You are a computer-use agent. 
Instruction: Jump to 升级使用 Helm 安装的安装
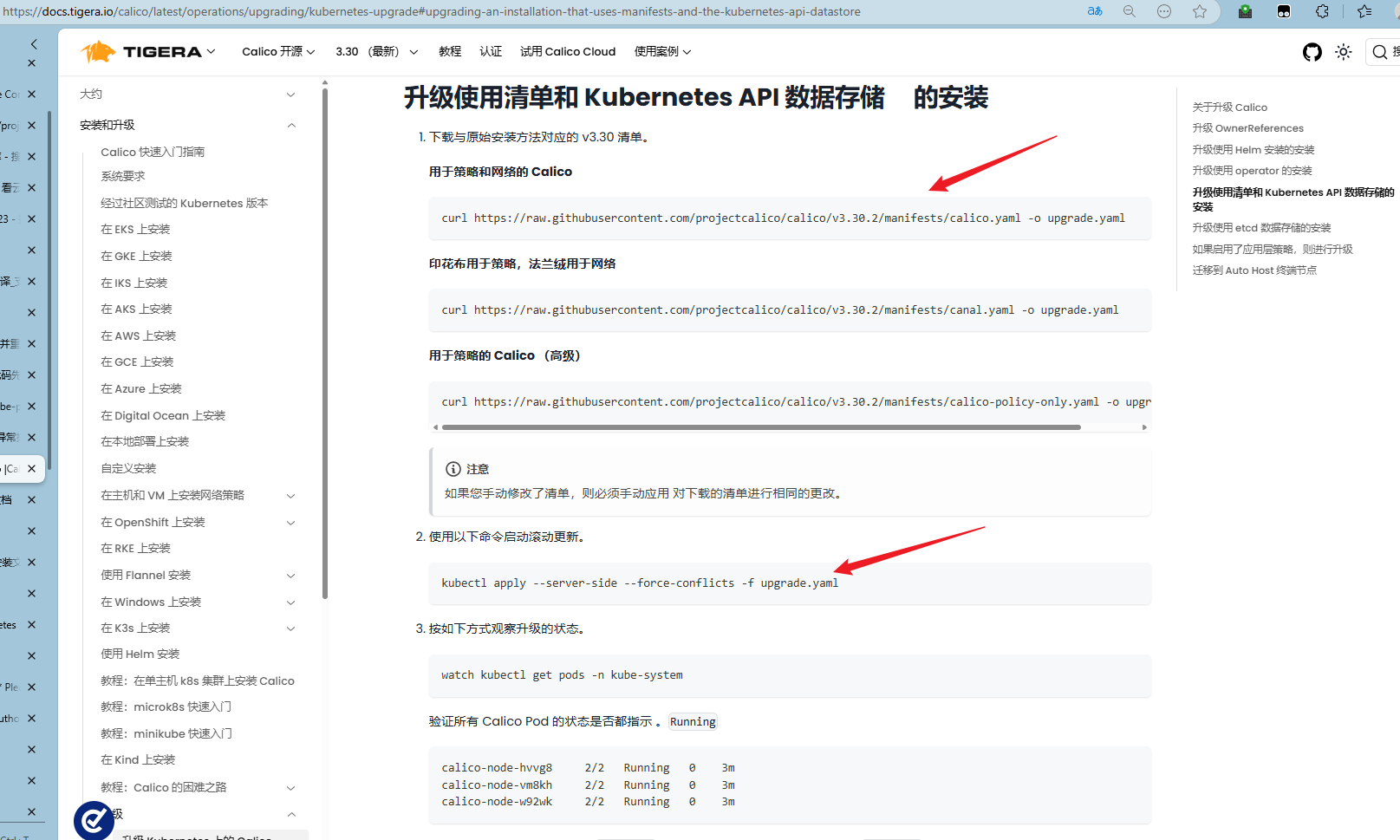1253,150
